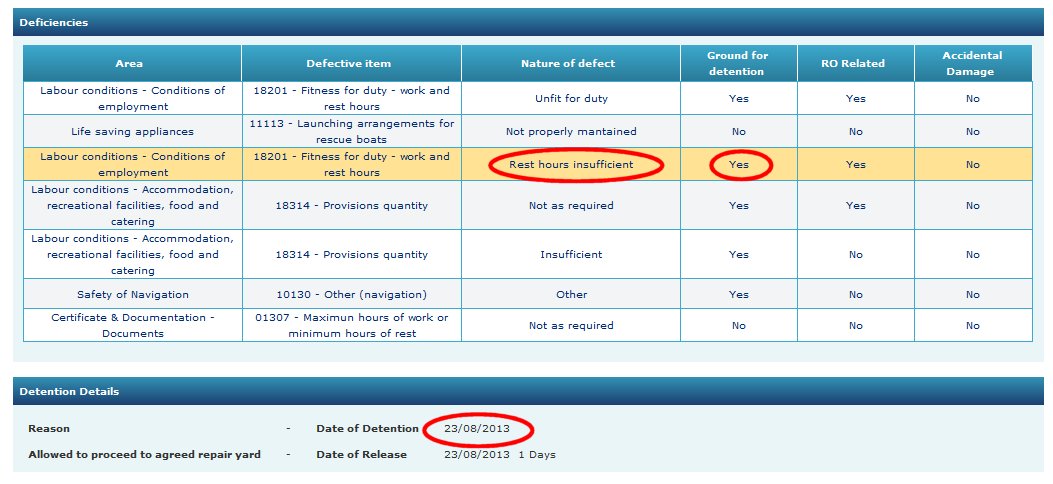Click Ground for detention 'No' in Life saving appliances row
The height and width of the screenshot is (484, 1053).
pos(739,132)
